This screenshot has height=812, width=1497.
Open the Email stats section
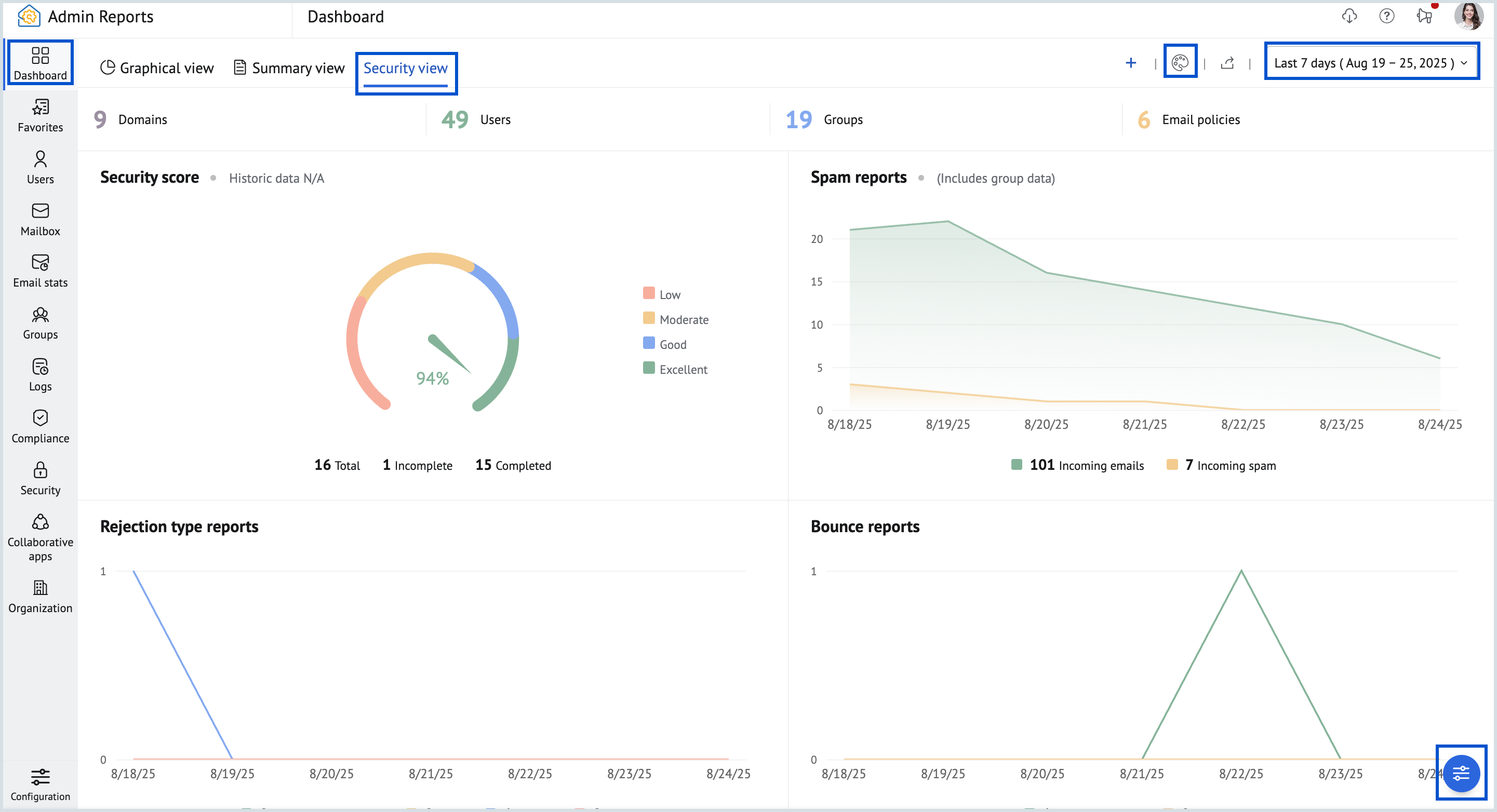pyautogui.click(x=39, y=270)
